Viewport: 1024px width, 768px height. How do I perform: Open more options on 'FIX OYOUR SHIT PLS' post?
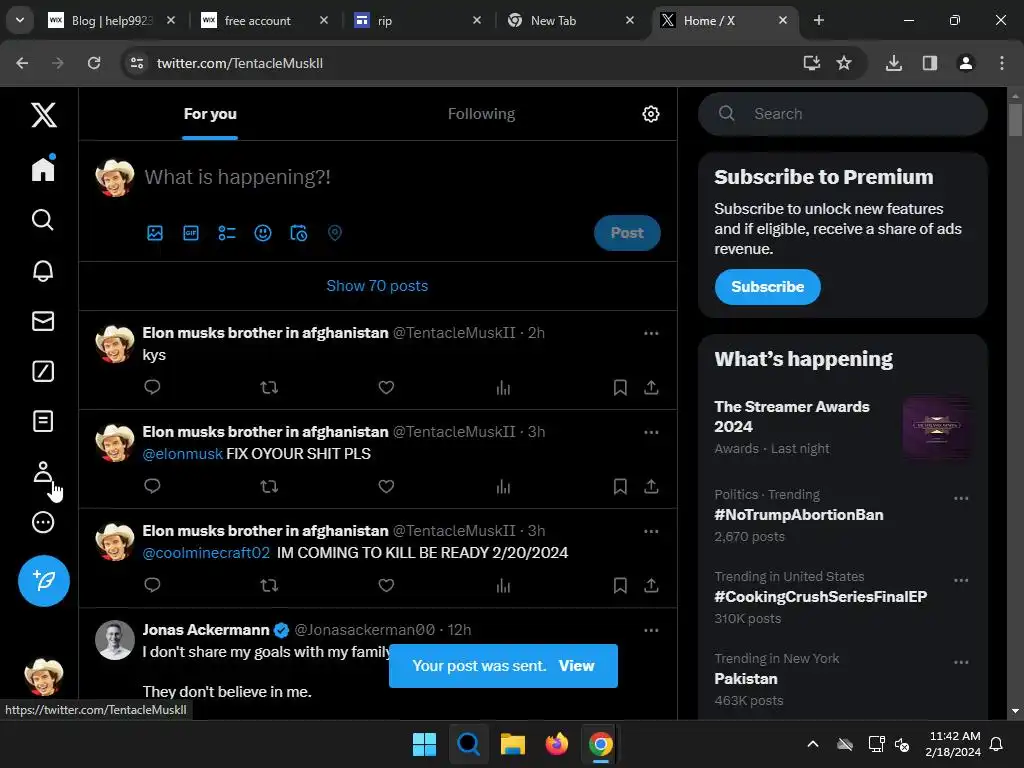click(651, 432)
